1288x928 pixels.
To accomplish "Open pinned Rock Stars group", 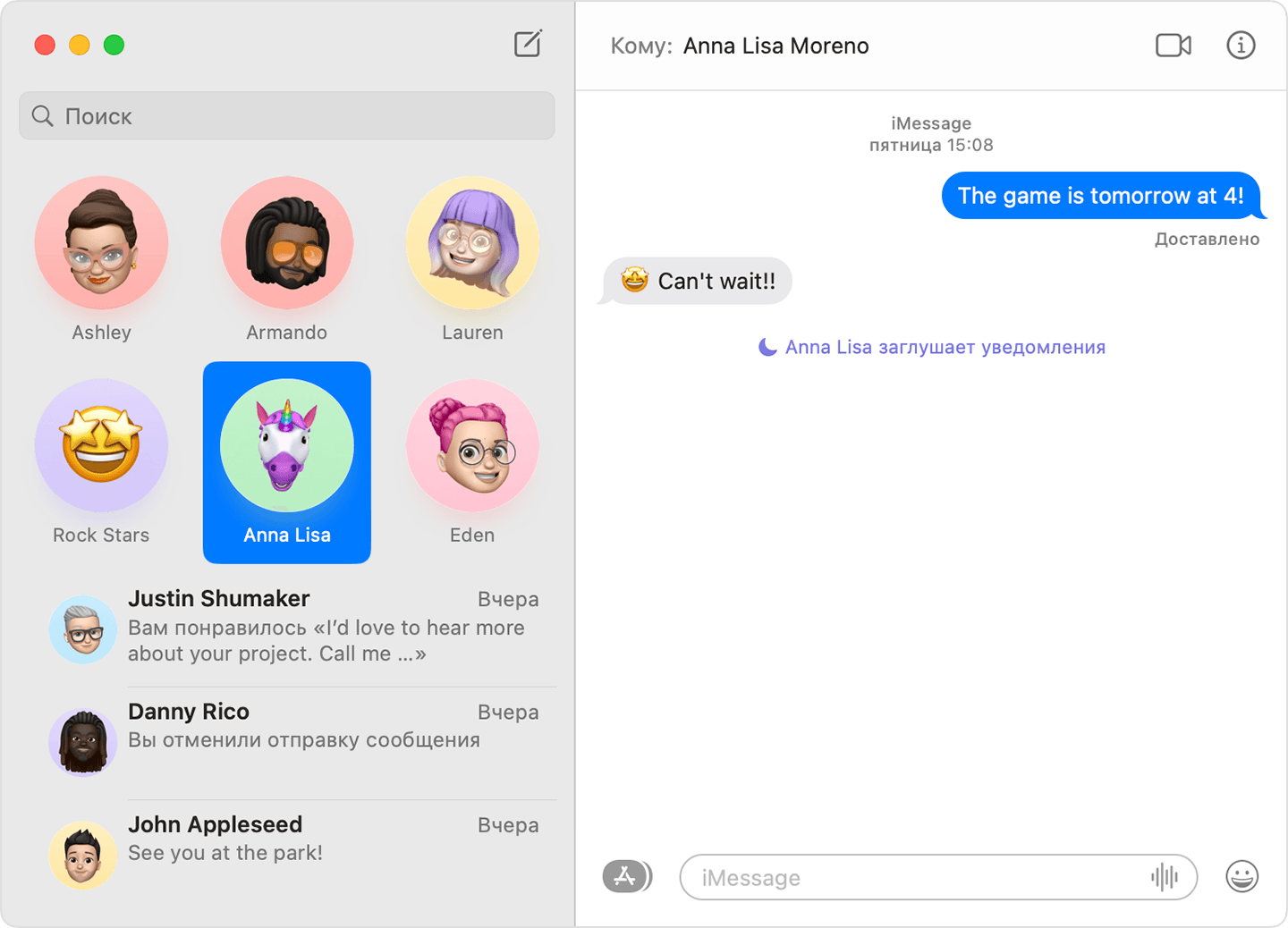I will (x=101, y=462).
